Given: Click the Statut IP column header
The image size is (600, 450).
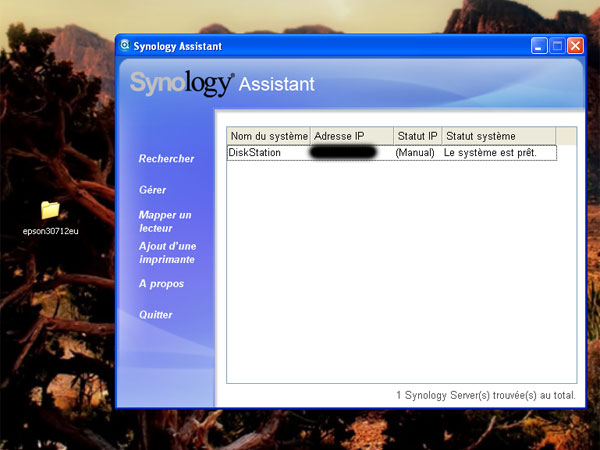Looking at the screenshot, I should [417, 136].
